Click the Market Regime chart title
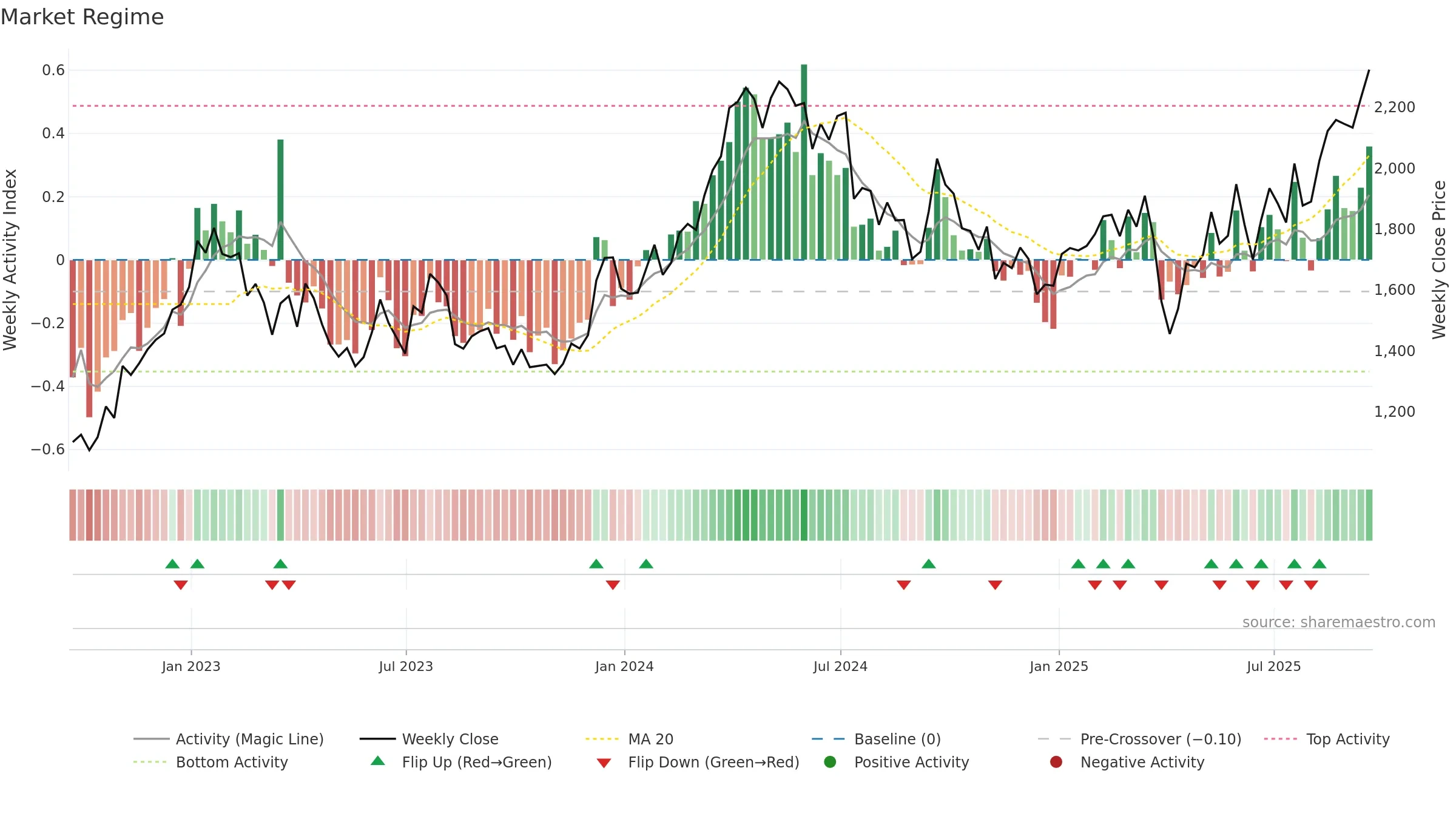Viewport: 1456px width, 819px height. click(x=82, y=17)
